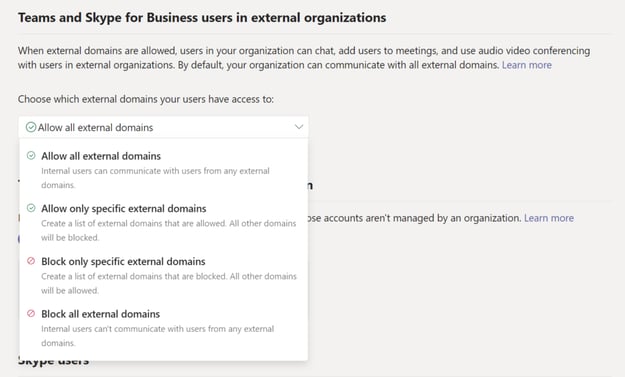
Task: Click description 'Create a list of external domains that are blocked'
Action: [x=169, y=283]
